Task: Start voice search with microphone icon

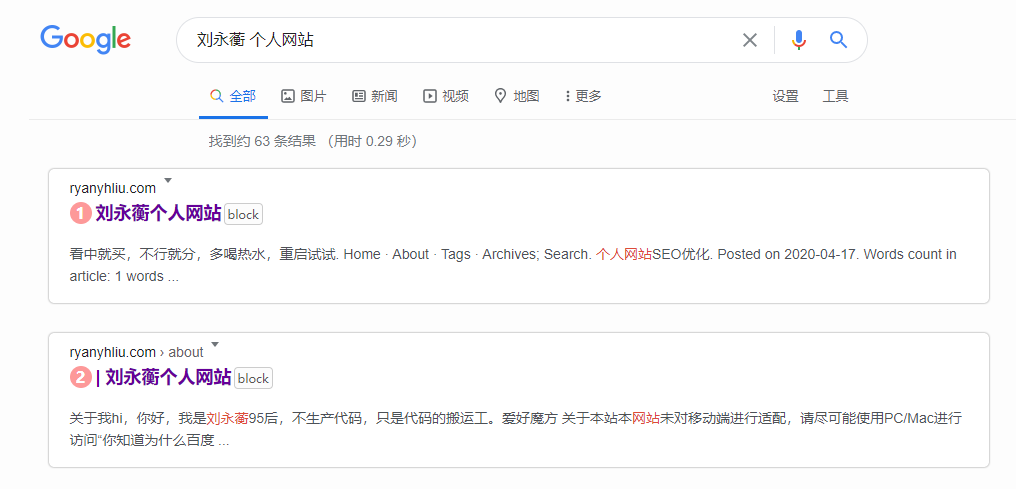Action: [799, 40]
